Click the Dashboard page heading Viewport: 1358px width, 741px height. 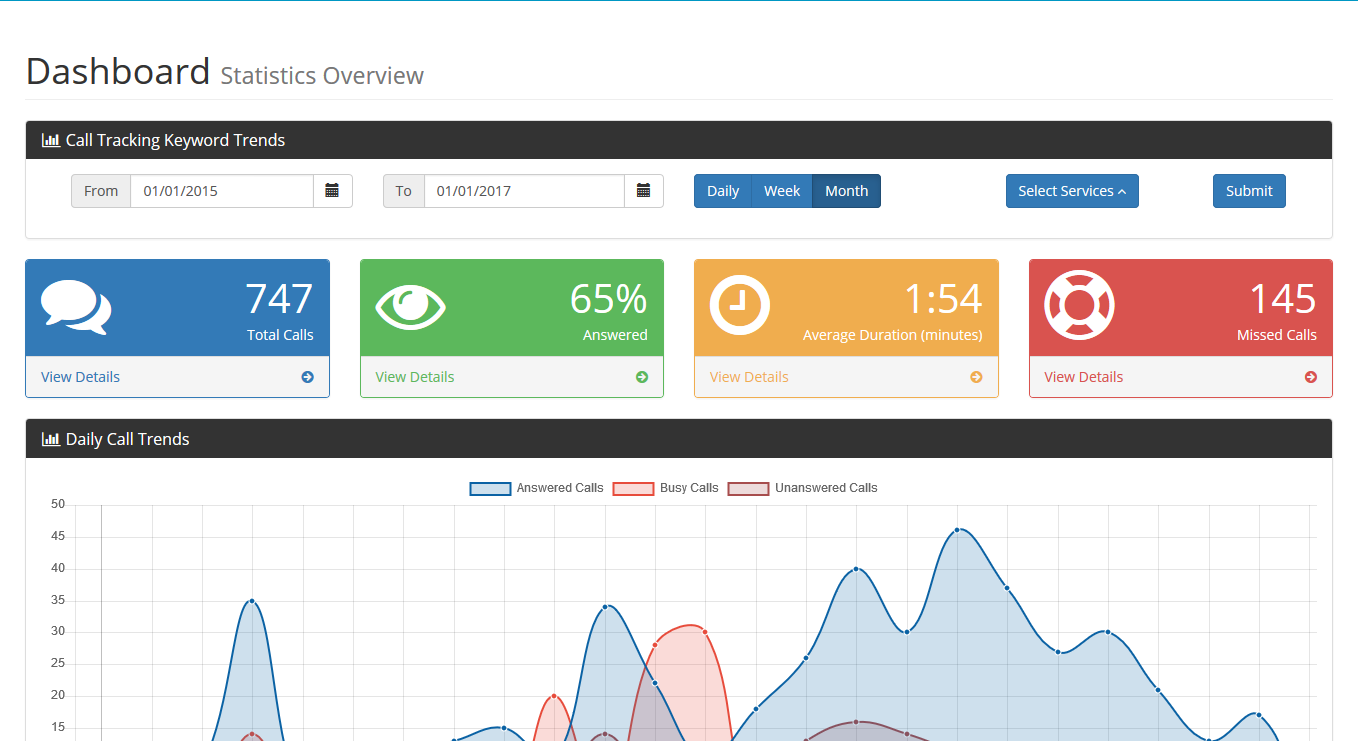pos(118,72)
